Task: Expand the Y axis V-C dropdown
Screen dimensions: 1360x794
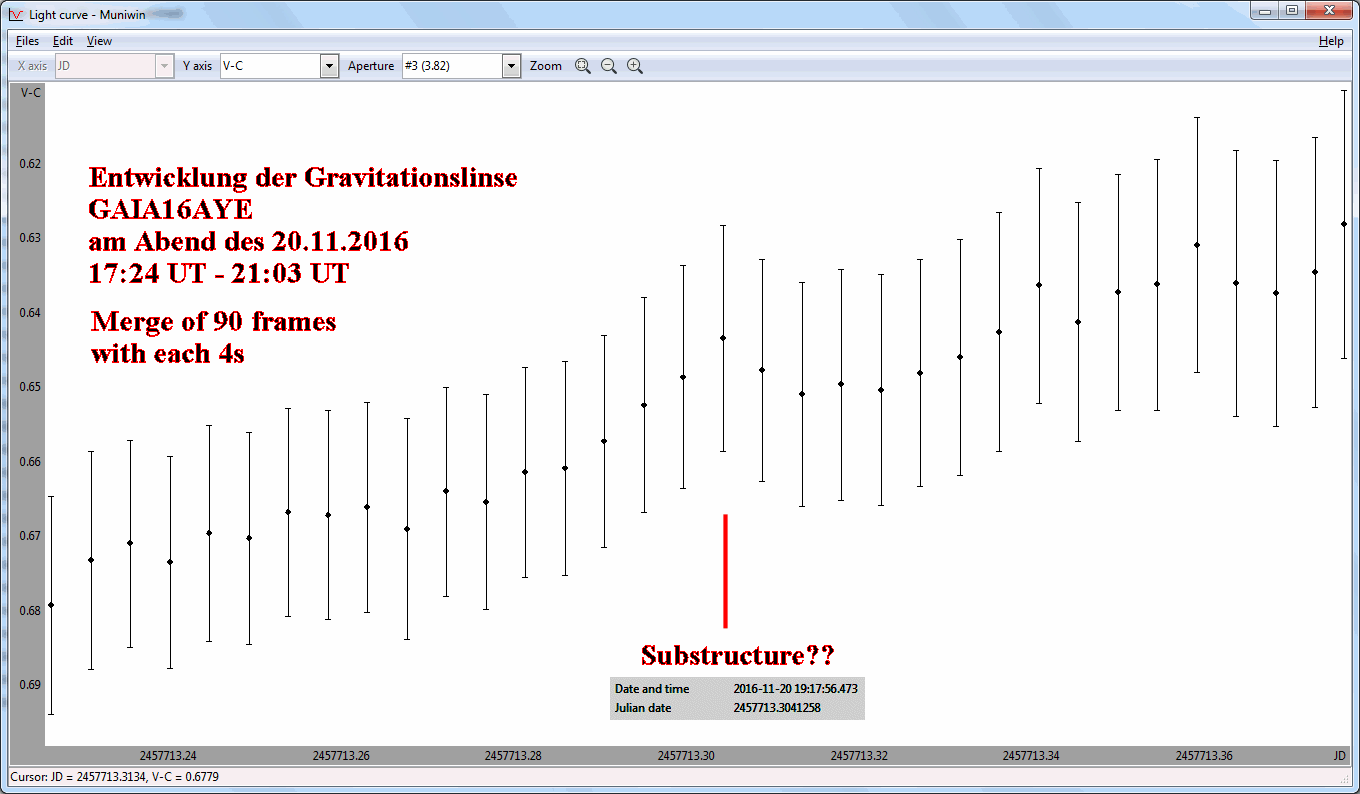Action: [x=329, y=66]
